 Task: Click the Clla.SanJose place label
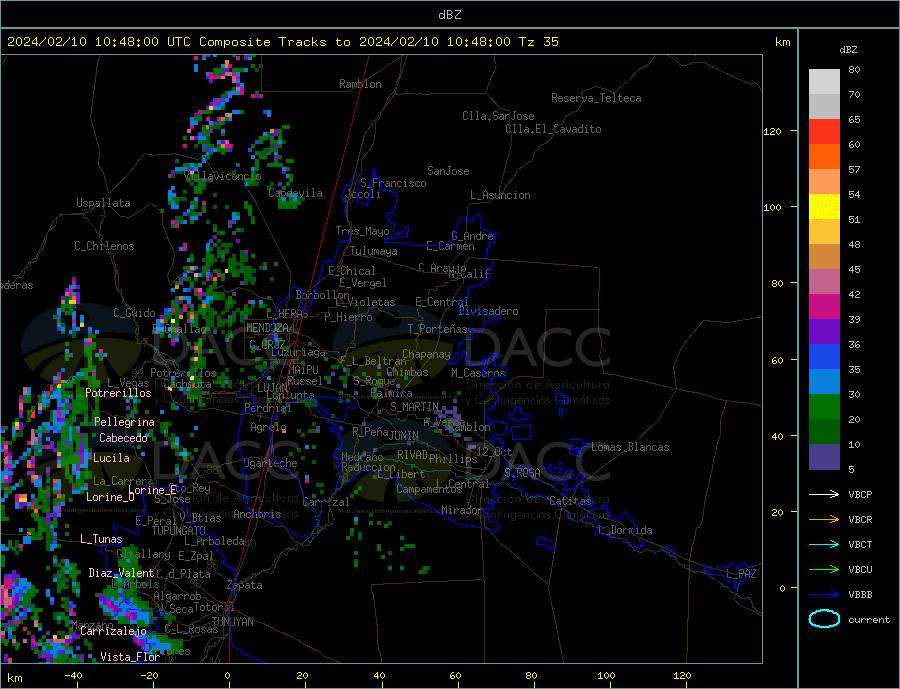click(x=498, y=116)
